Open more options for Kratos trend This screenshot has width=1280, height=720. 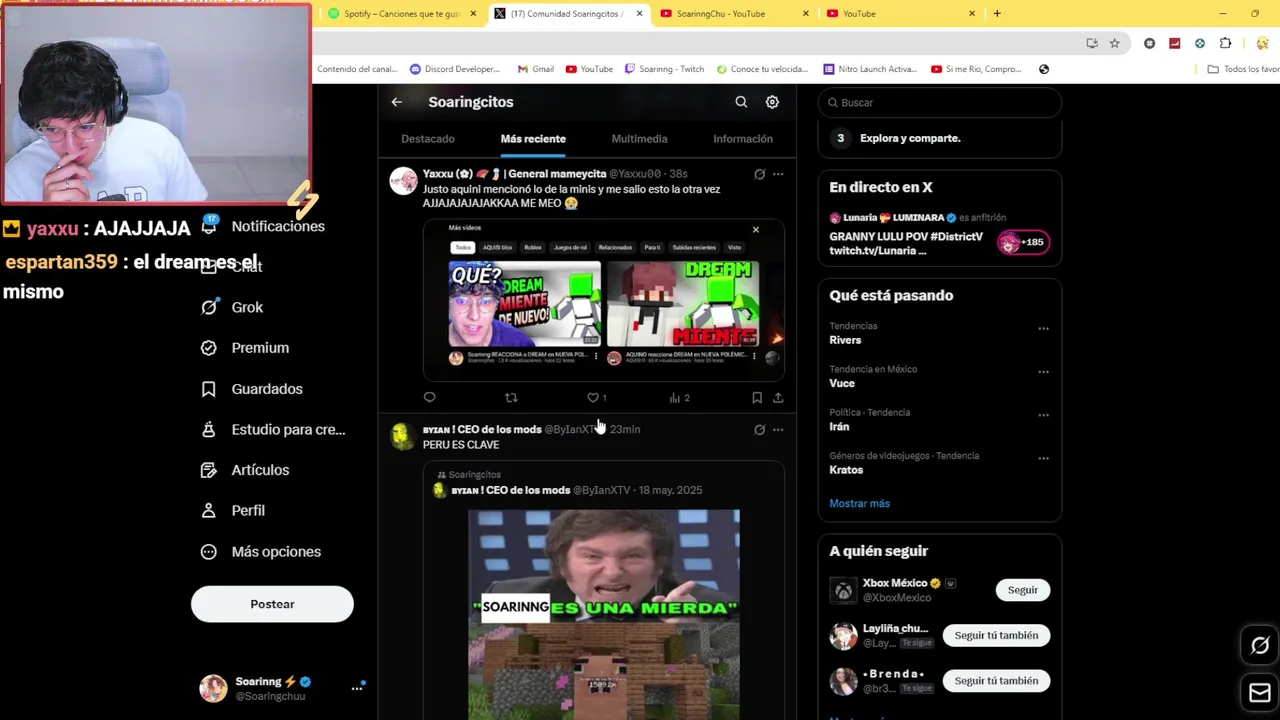[1043, 458]
